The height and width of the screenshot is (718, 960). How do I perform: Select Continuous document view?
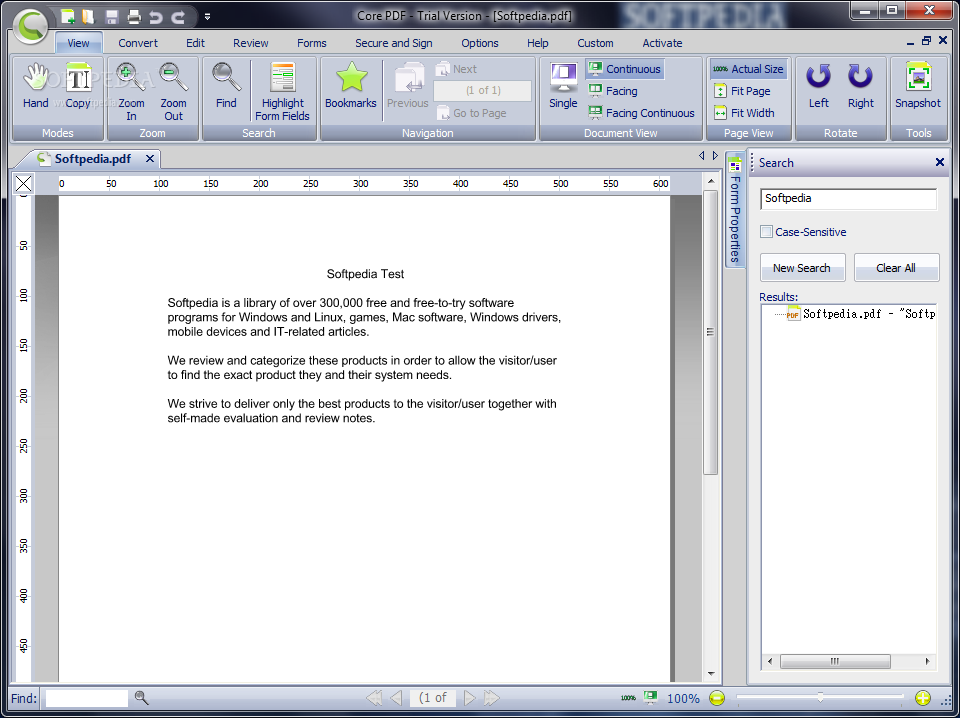(624, 69)
